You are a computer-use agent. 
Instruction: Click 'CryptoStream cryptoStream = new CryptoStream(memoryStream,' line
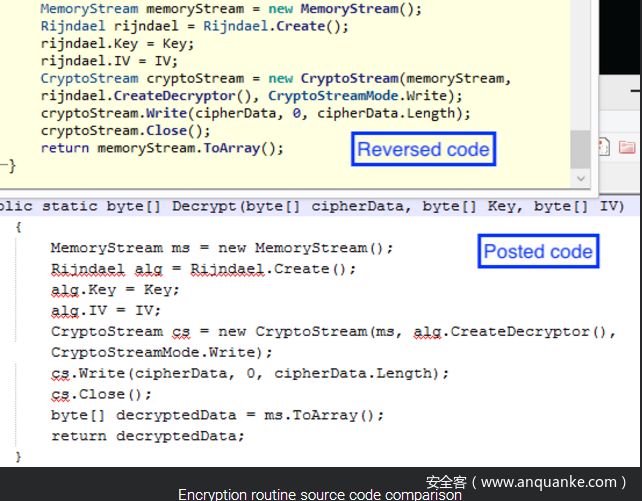point(276,79)
